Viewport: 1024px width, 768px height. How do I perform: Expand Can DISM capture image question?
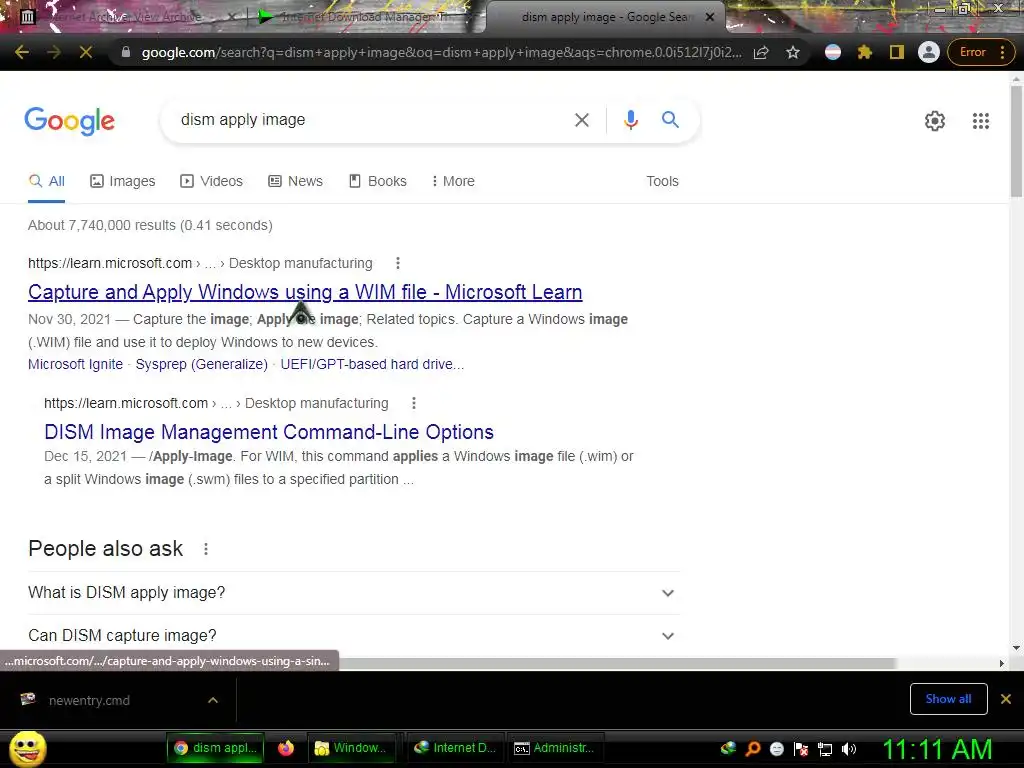click(x=353, y=635)
